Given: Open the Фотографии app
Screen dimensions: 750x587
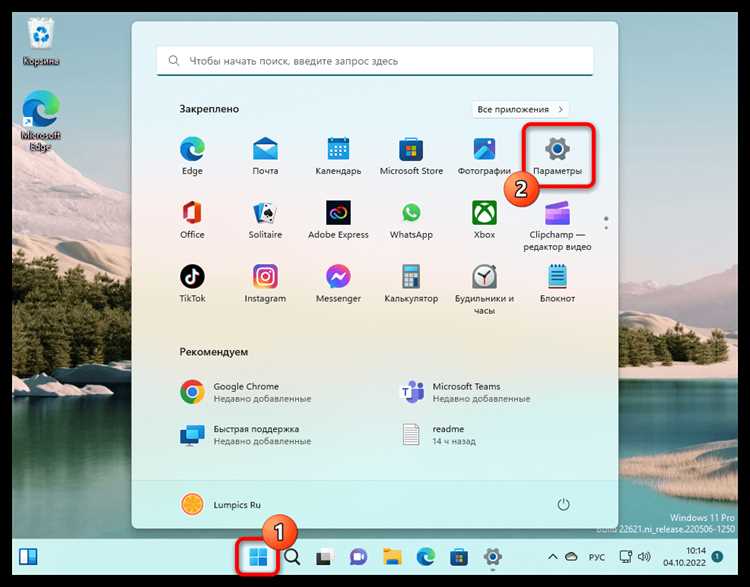Looking at the screenshot, I should pos(484,156).
